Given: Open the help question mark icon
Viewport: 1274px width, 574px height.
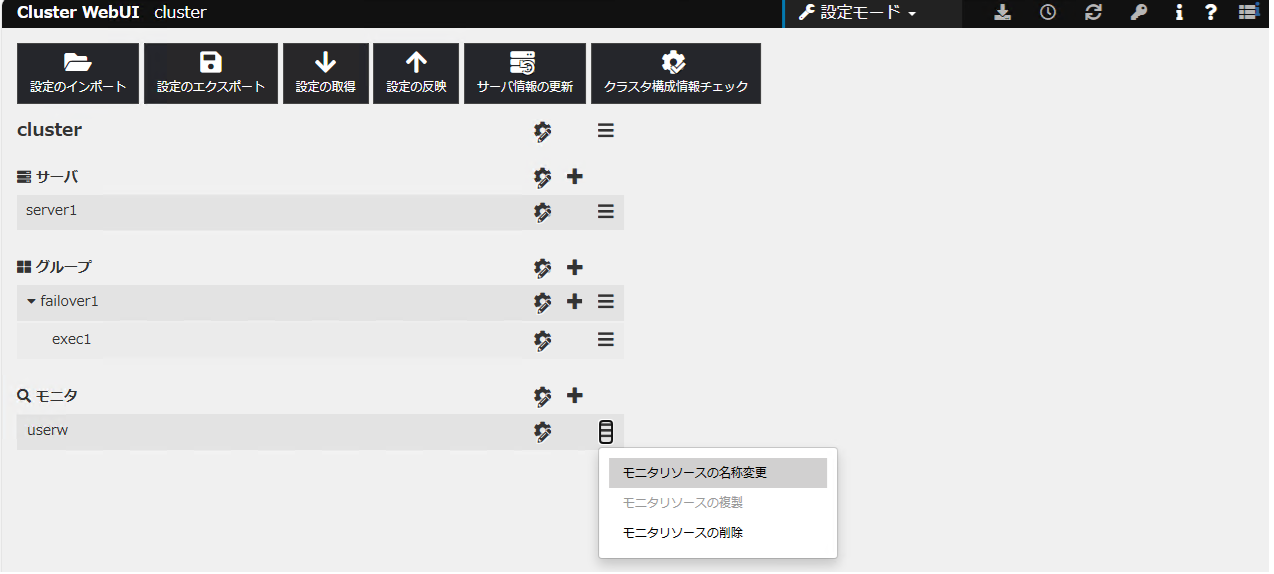Looking at the screenshot, I should 1210,13.
